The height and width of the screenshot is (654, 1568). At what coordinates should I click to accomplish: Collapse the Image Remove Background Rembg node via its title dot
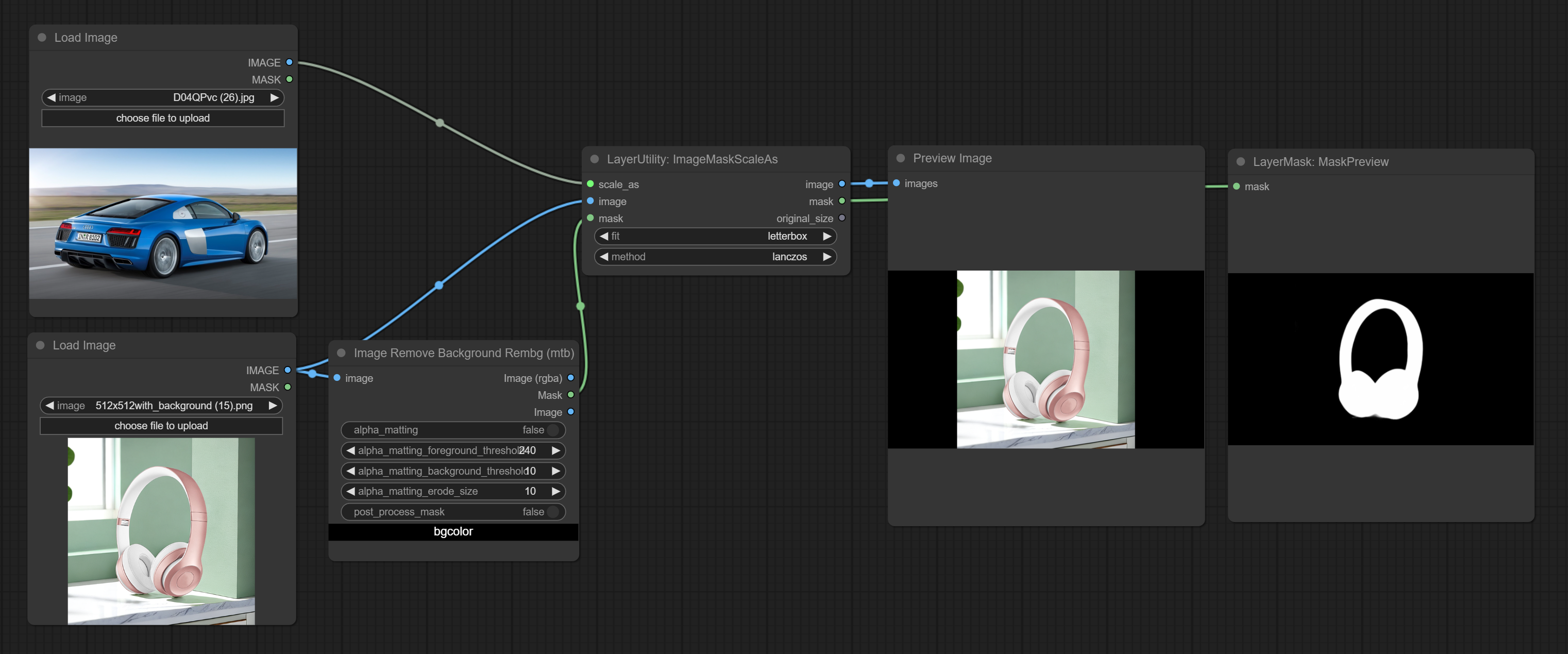[x=342, y=353]
